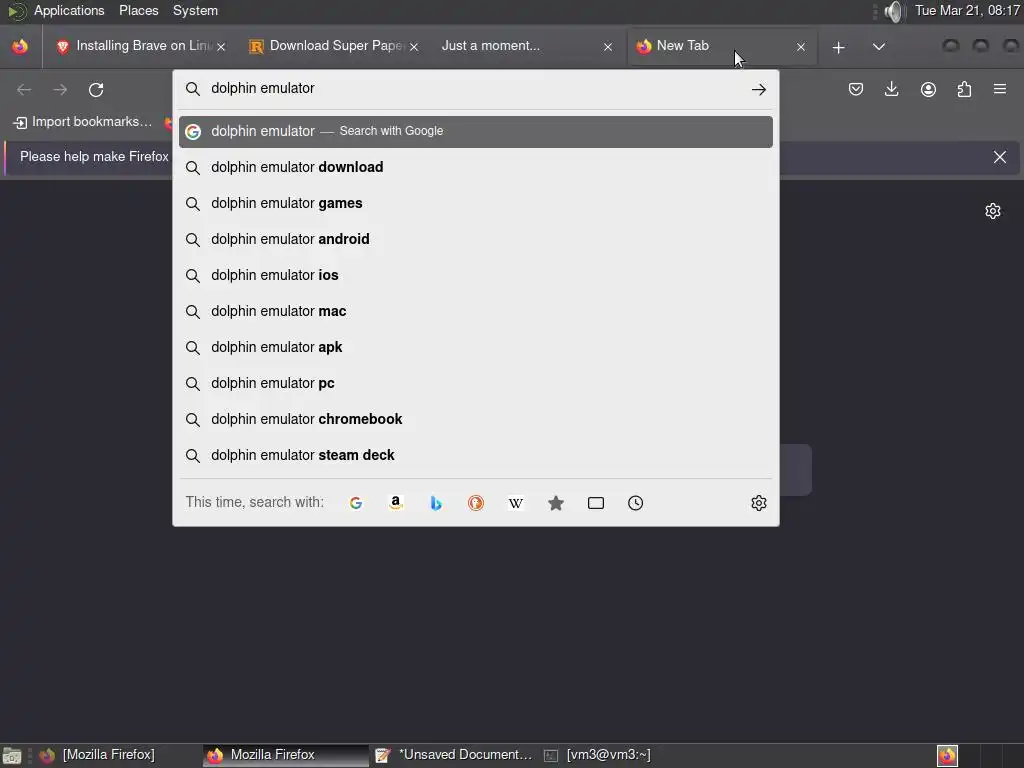Choose suggestion dolphin emulator games
1024x768 pixels.
click(475, 203)
